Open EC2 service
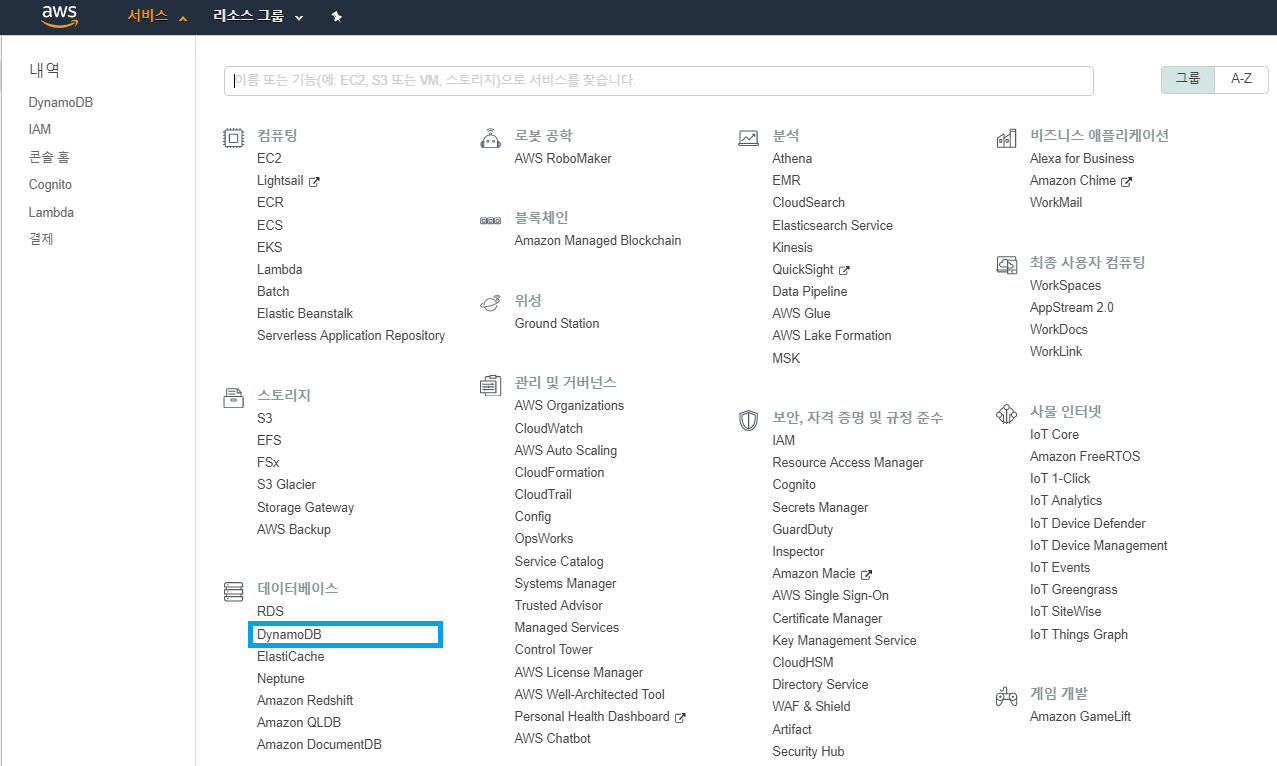Viewport: 1277px width, 766px height. [x=269, y=158]
